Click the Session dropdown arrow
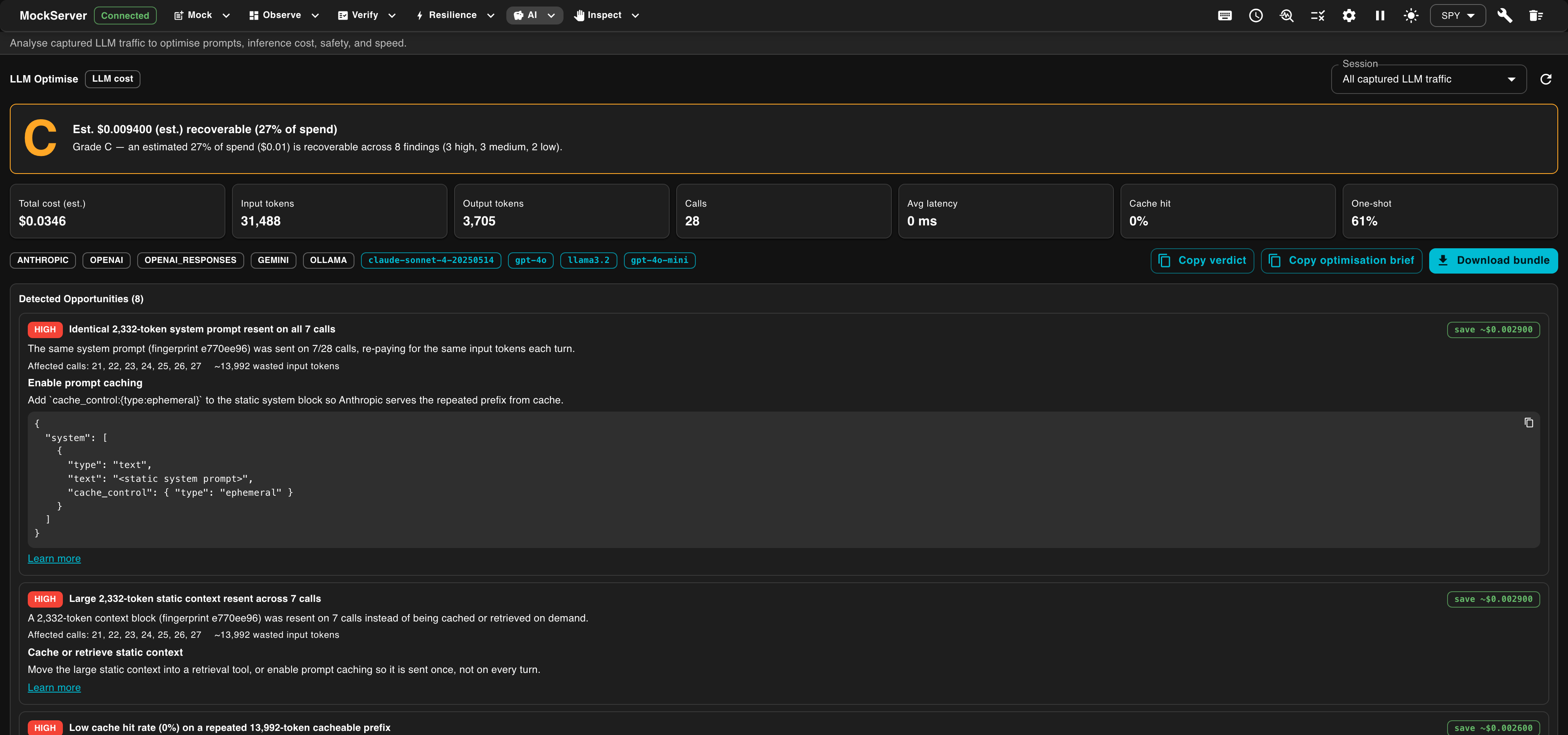Viewport: 1568px width, 735px height. coord(1511,80)
